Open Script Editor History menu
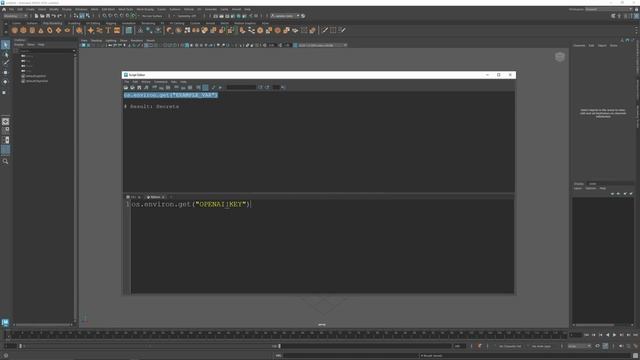640x360 pixels. pyautogui.click(x=146, y=82)
